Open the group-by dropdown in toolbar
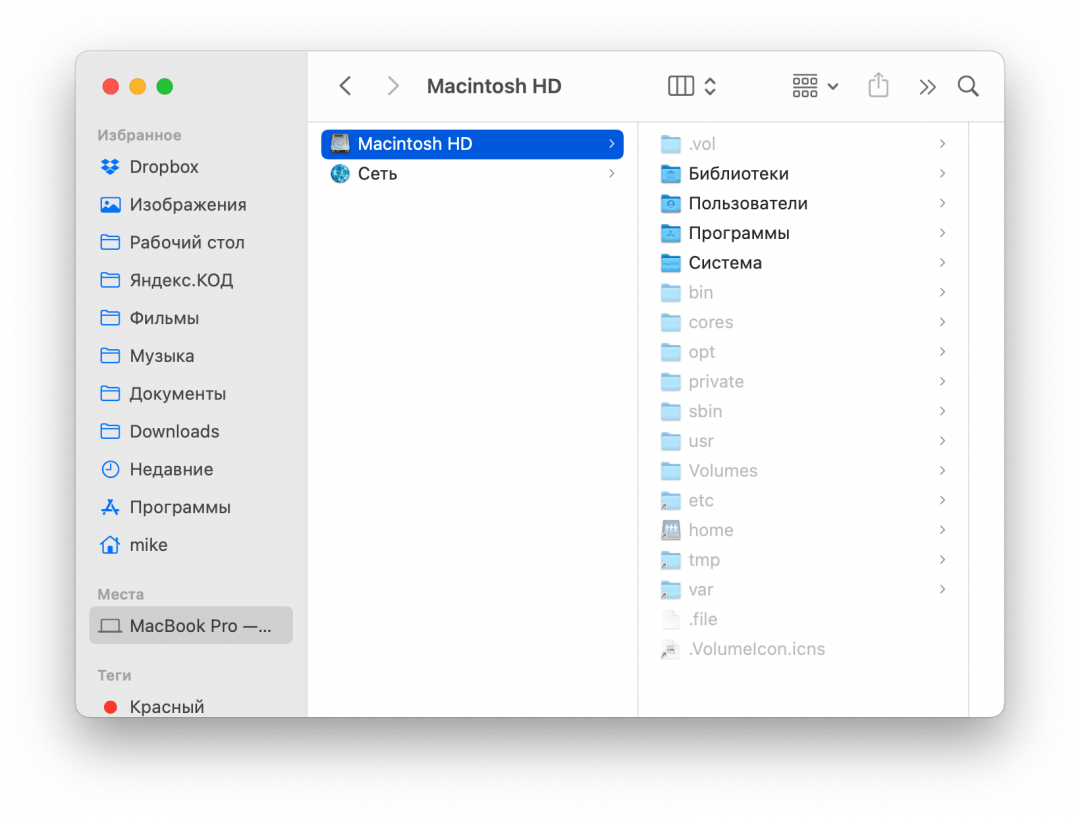1080x817 pixels. click(815, 86)
